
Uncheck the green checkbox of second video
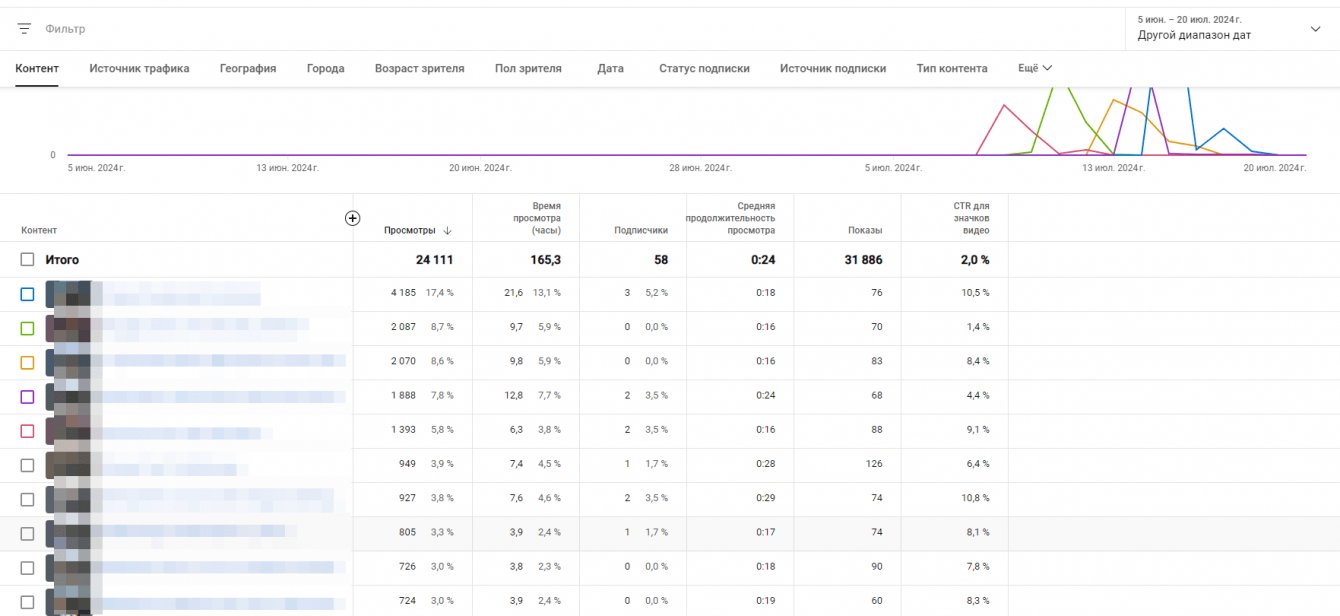point(27,328)
